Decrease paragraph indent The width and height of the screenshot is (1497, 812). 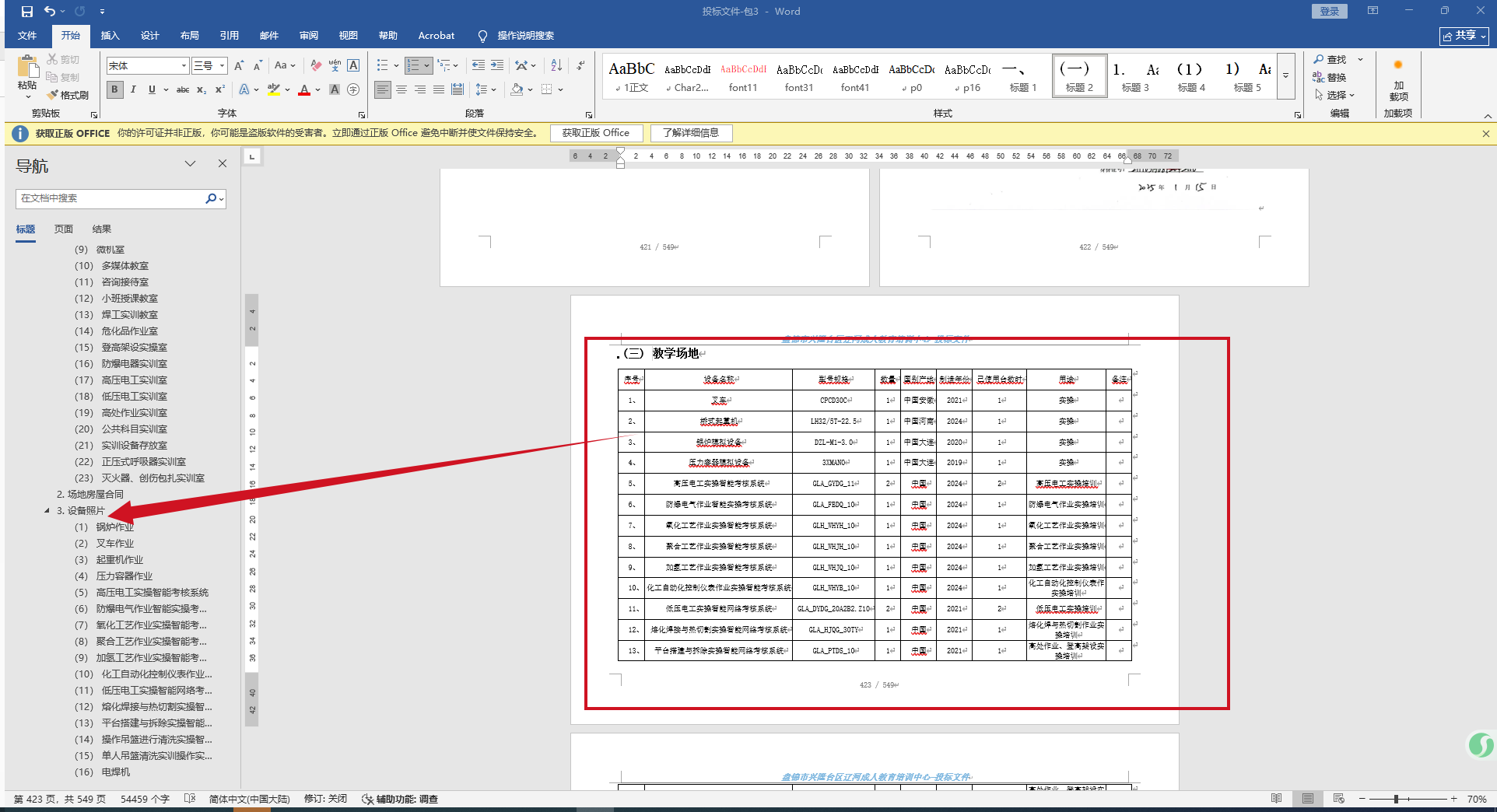479,66
